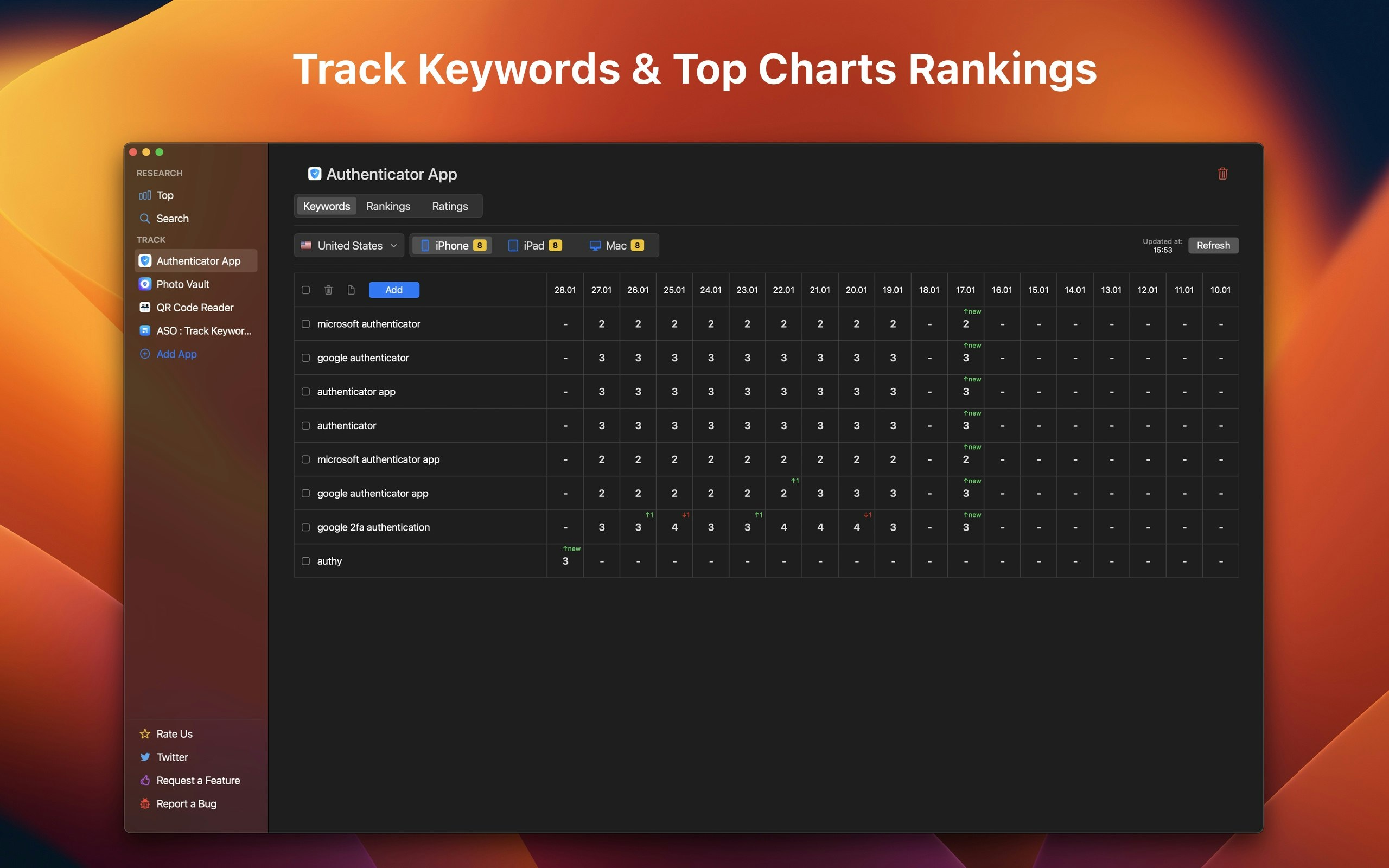The width and height of the screenshot is (1389, 868).
Task: Select Authenticator App in tracked apps
Action: [196, 260]
